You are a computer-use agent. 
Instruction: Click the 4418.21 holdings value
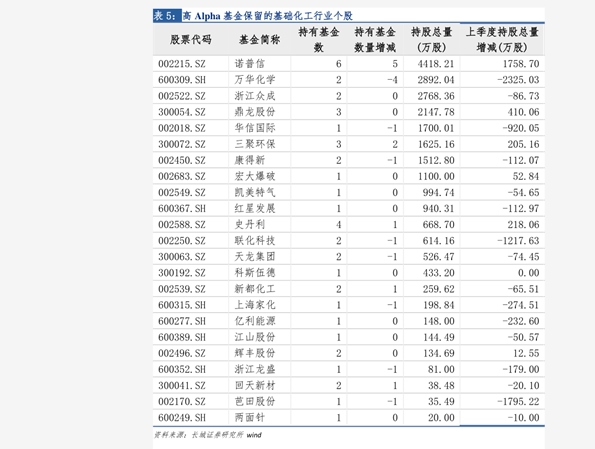tap(436, 64)
